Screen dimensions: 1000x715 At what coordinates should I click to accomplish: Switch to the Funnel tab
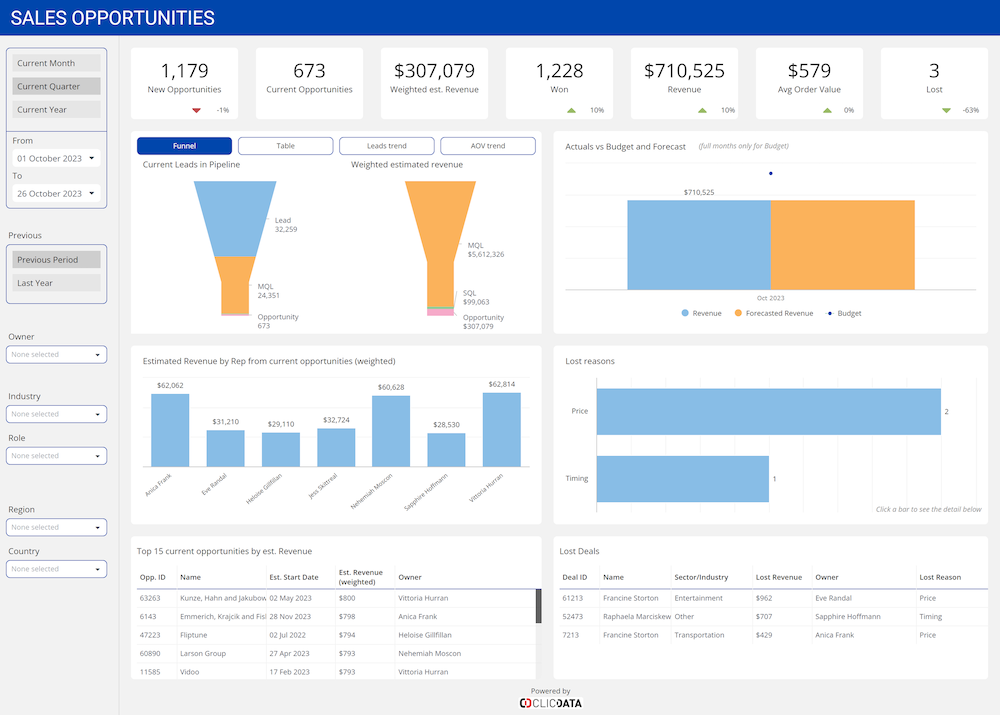click(x=184, y=146)
